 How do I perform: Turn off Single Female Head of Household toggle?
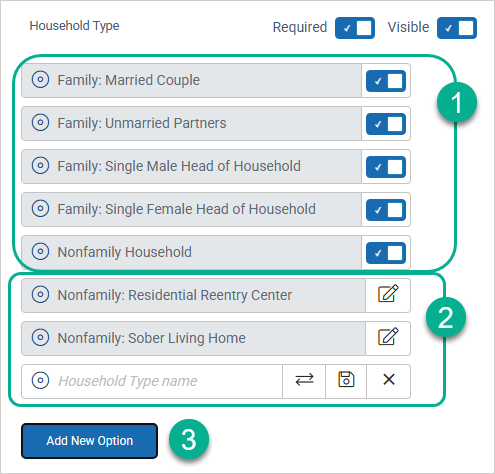(x=386, y=210)
